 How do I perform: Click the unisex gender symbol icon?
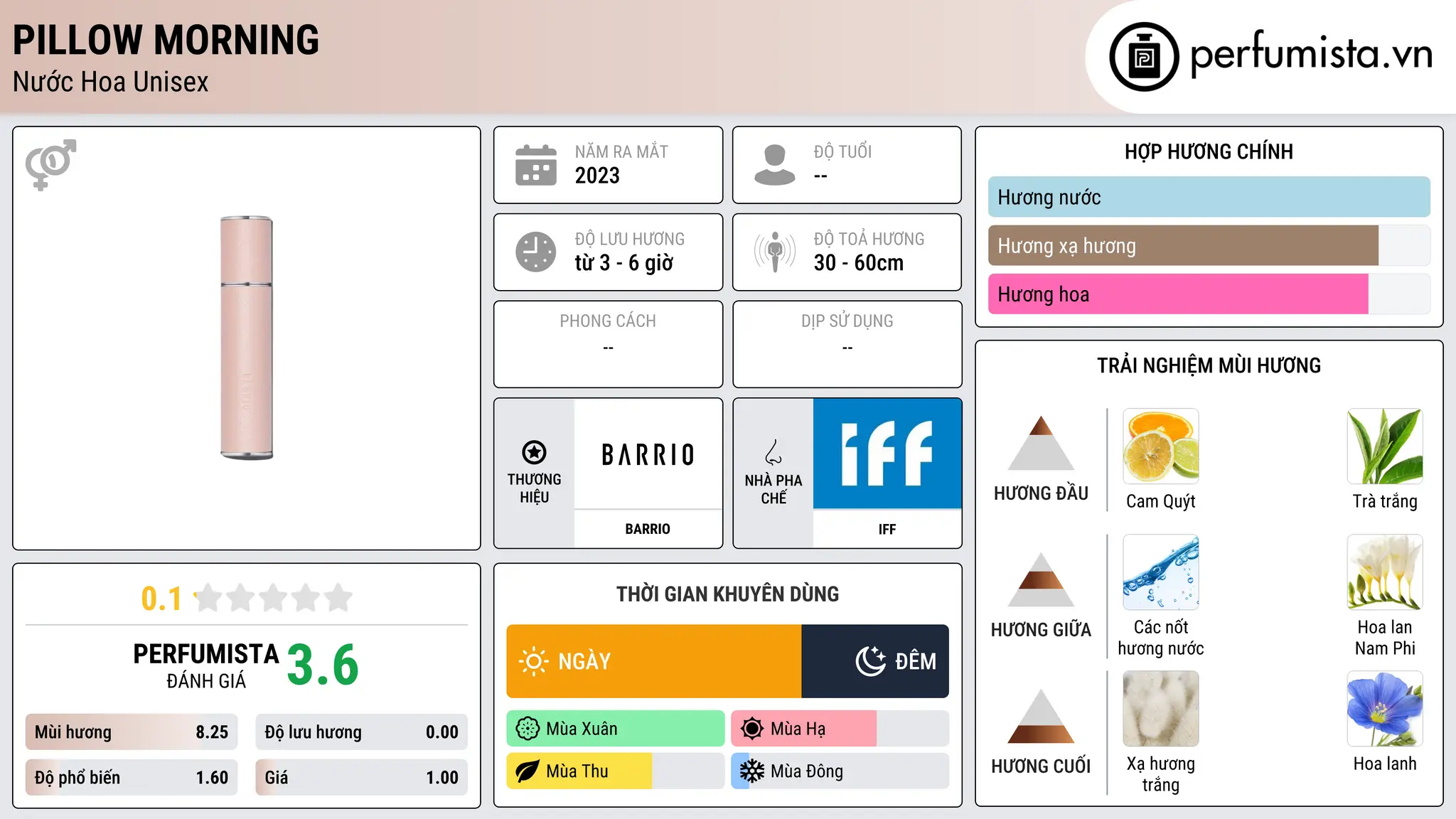50,165
